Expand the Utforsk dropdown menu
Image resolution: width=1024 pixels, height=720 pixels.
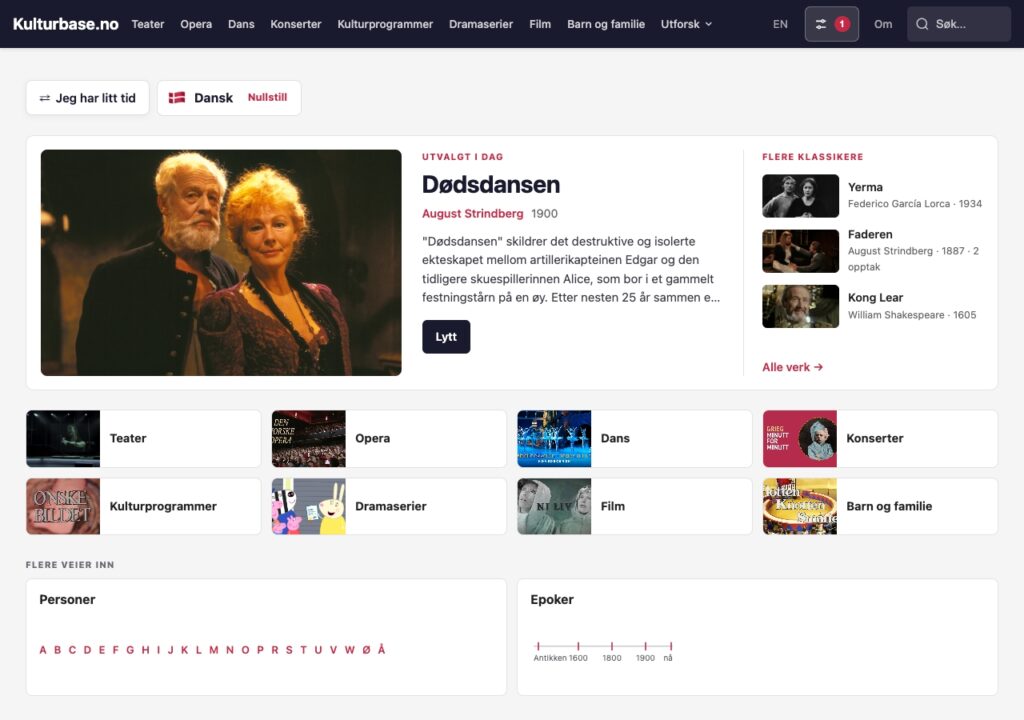(686, 24)
